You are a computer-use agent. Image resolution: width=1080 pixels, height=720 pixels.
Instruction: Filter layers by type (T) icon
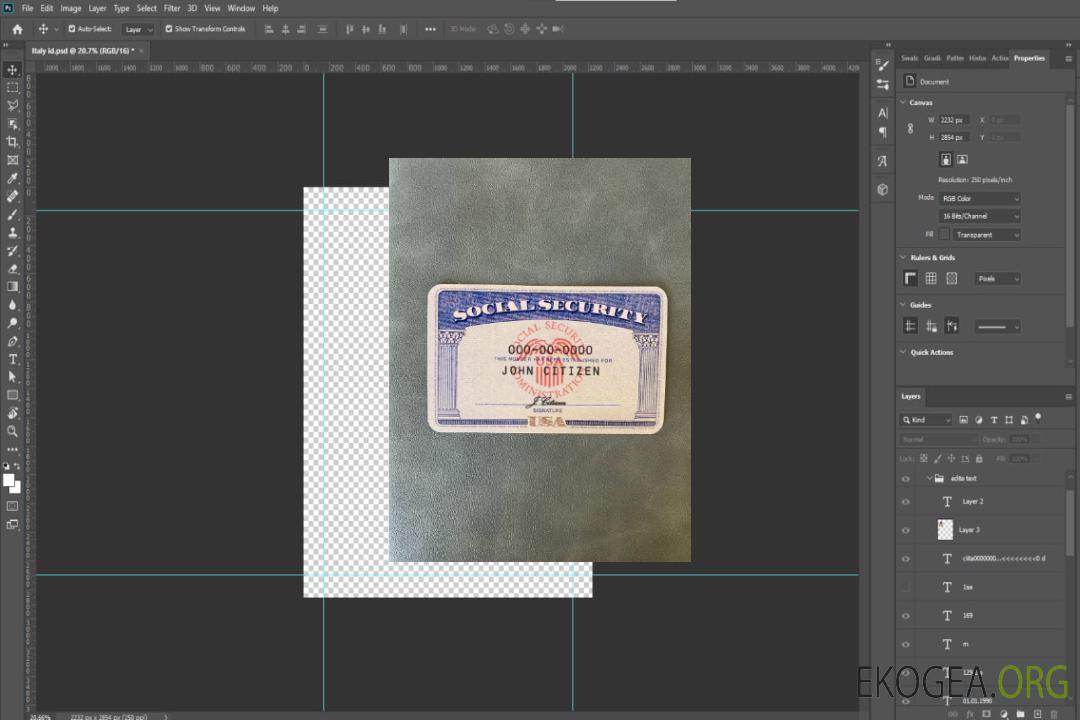coord(994,420)
